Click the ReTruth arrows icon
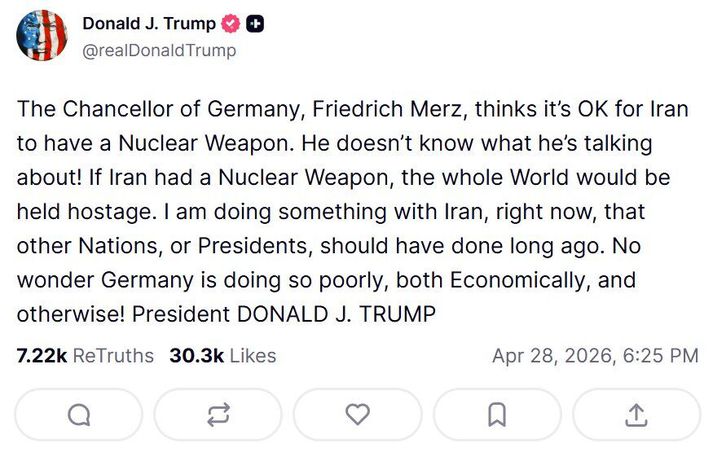The width and height of the screenshot is (713, 452). (218, 414)
